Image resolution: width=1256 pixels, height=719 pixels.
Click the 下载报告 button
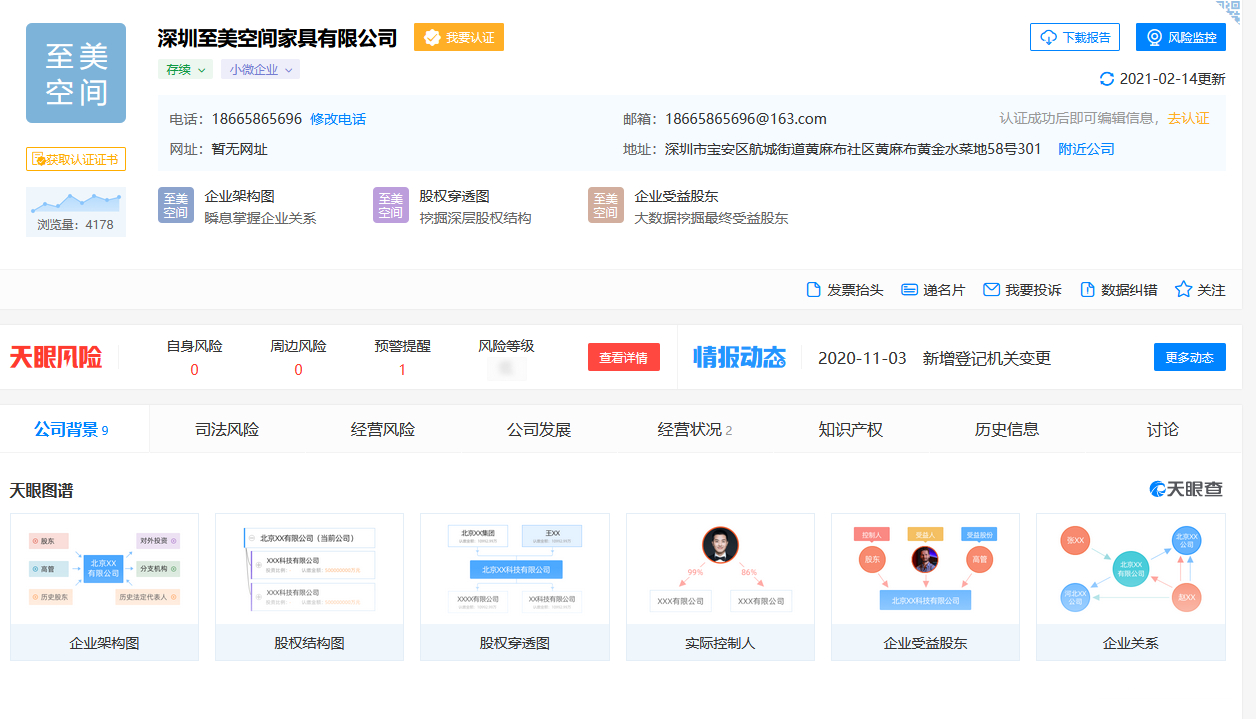[1074, 37]
